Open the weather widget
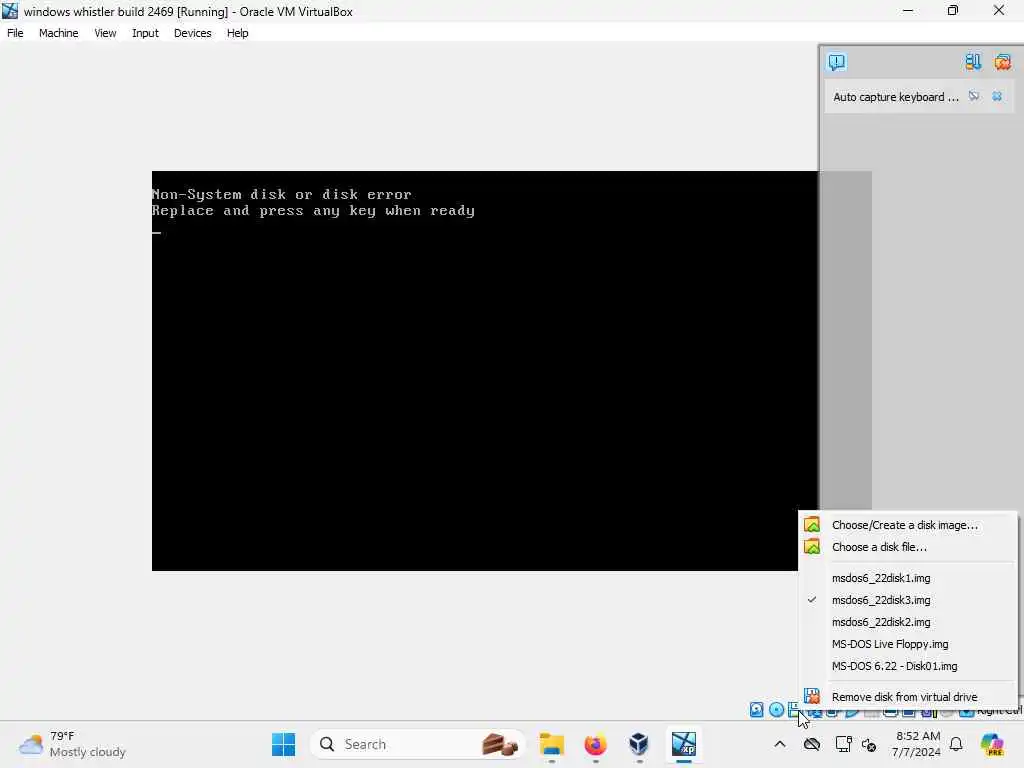The height and width of the screenshot is (768, 1024). pos(72,744)
